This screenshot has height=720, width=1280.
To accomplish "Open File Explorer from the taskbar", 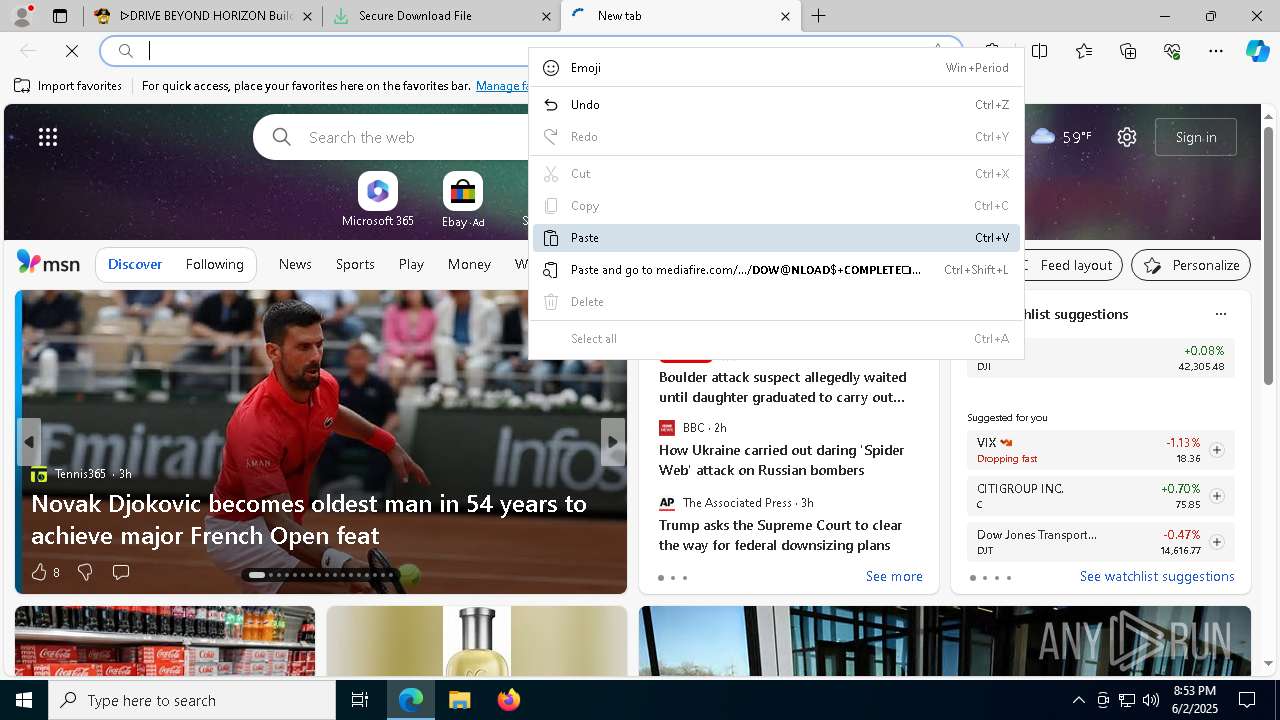I will pos(459,700).
